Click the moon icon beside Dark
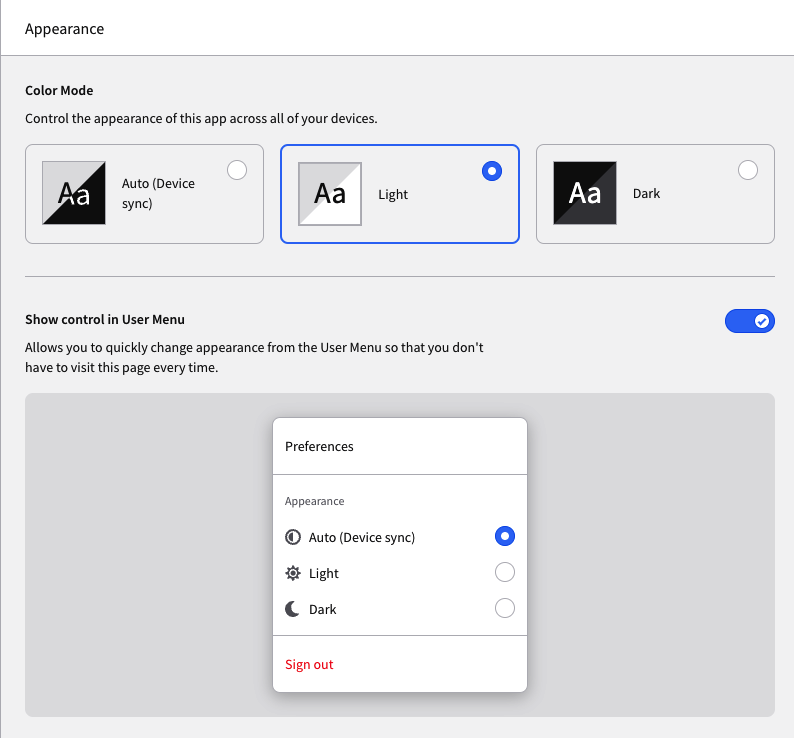Image resolution: width=794 pixels, height=738 pixels. pos(292,609)
